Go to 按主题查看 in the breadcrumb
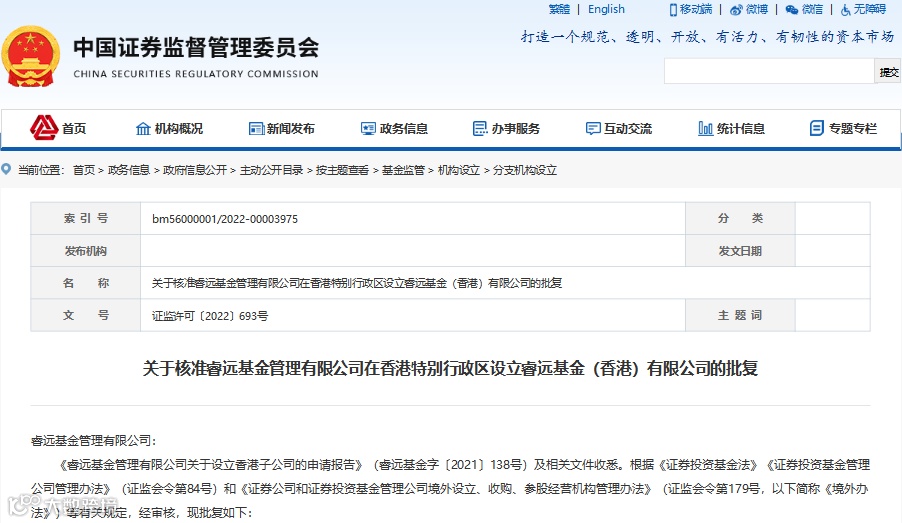The width and height of the screenshot is (902, 523). pos(342,170)
